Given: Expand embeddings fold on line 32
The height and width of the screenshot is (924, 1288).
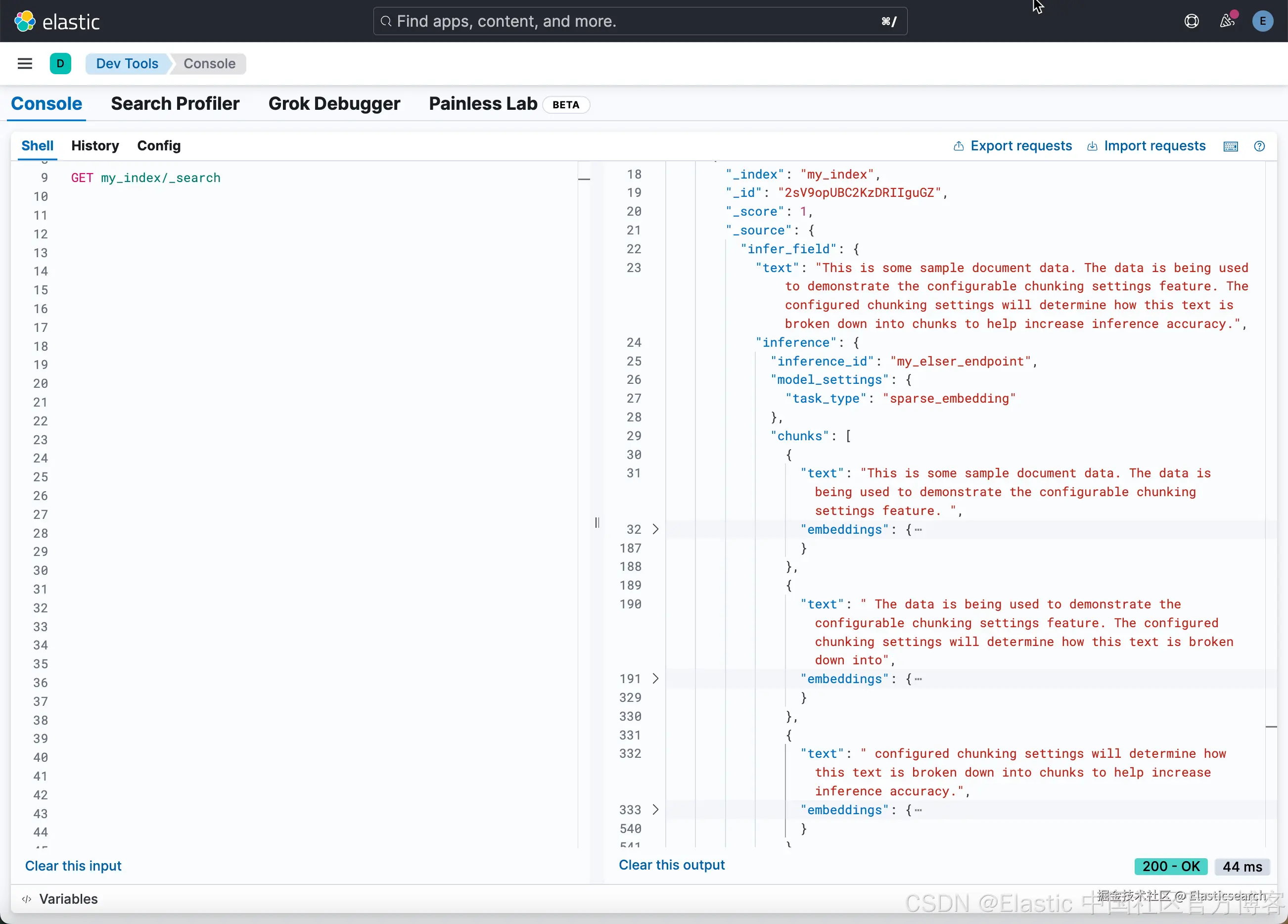Looking at the screenshot, I should 655,529.
